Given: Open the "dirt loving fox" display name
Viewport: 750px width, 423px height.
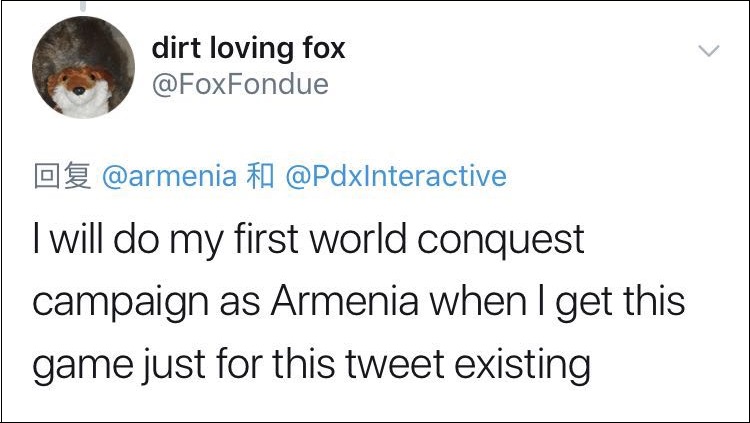Looking at the screenshot, I should tap(248, 47).
